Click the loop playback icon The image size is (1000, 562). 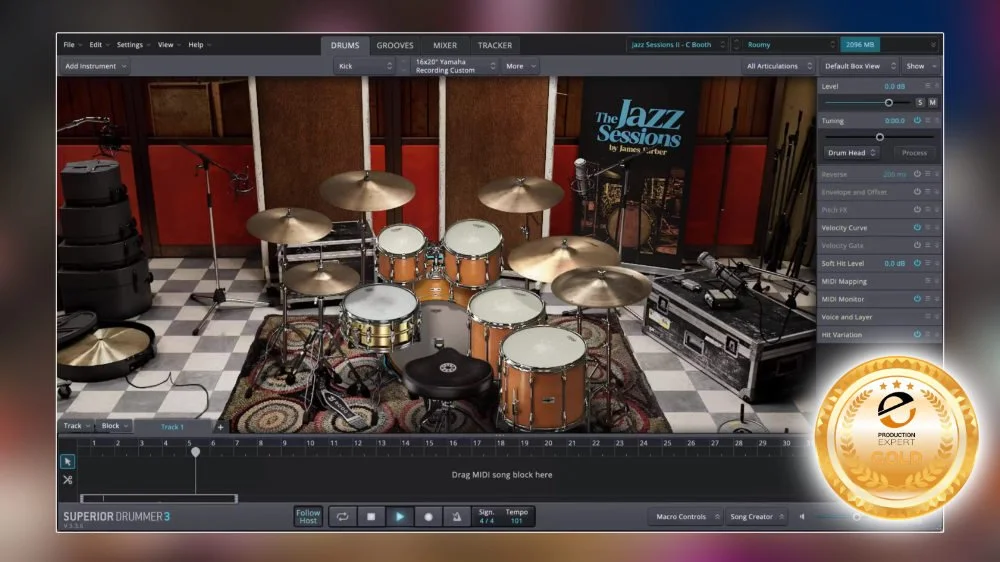click(342, 516)
